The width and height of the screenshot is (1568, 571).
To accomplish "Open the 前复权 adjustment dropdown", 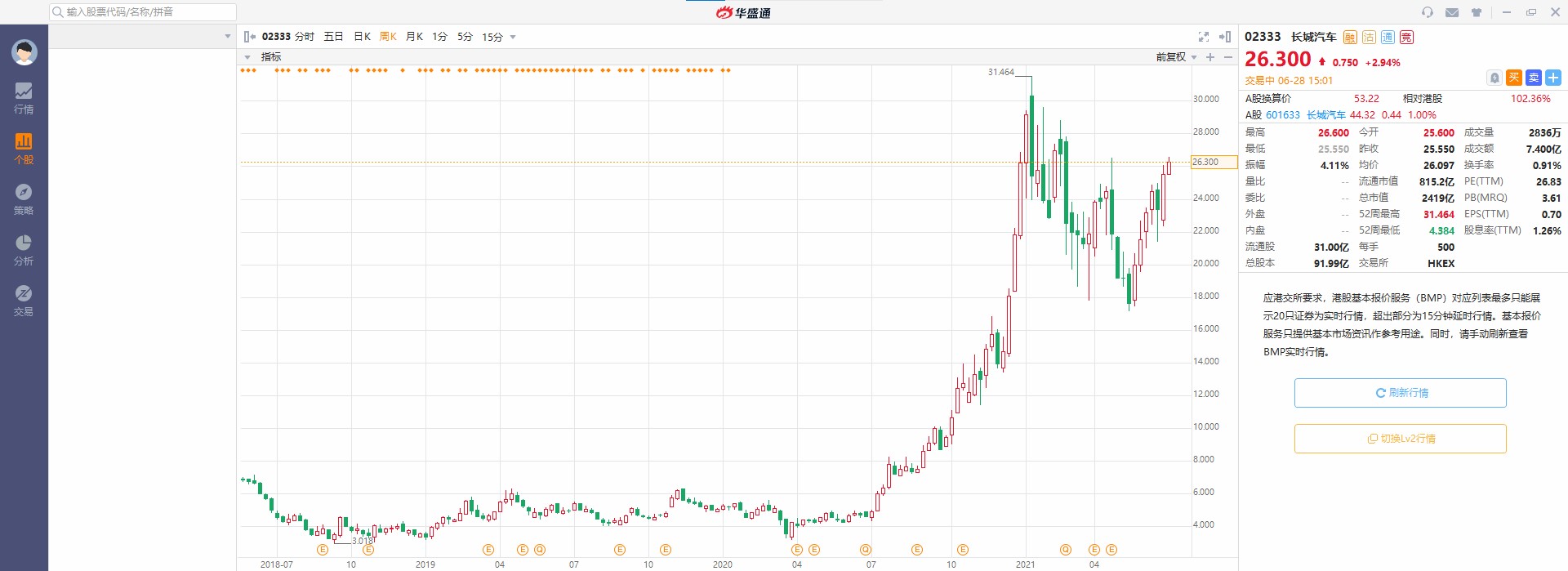I will (1176, 57).
